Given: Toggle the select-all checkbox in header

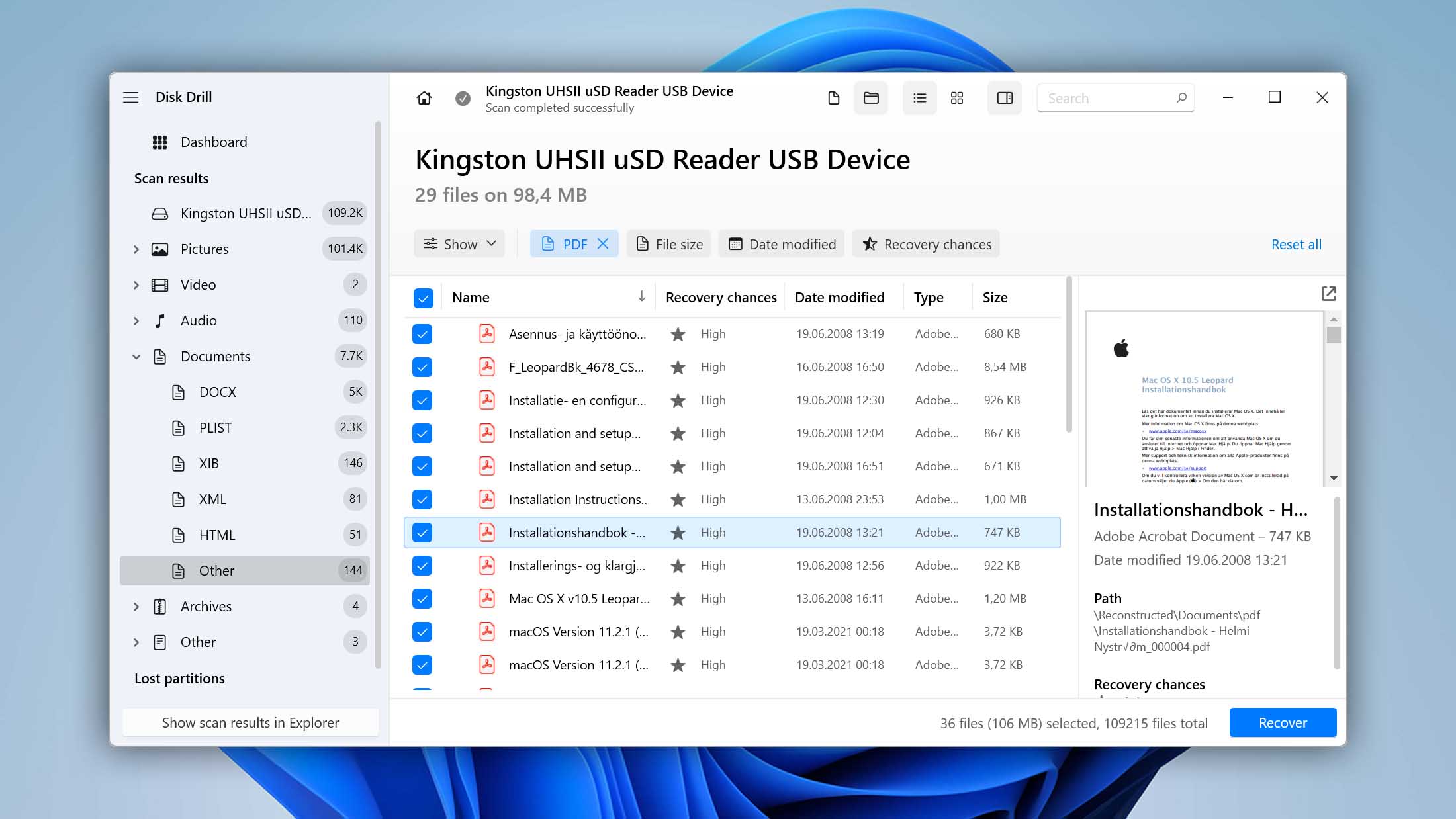Looking at the screenshot, I should coord(423,298).
